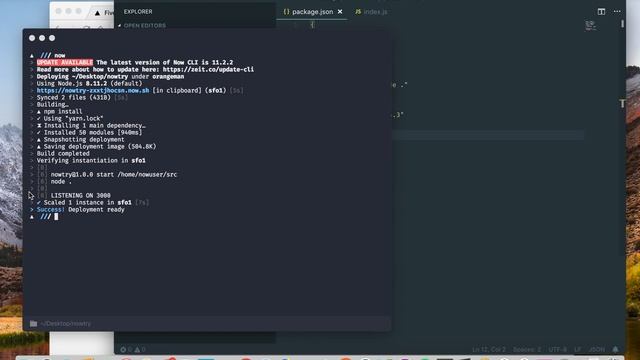Click the split editor icon in VS Code
The height and width of the screenshot is (360, 640).
[601, 11]
